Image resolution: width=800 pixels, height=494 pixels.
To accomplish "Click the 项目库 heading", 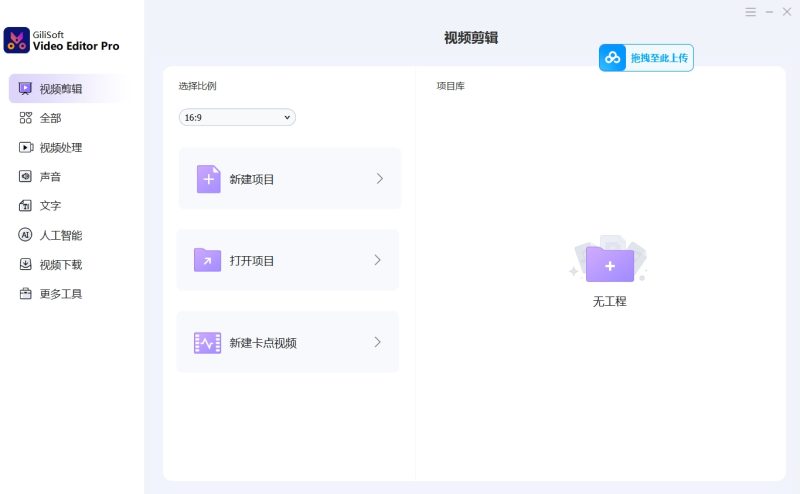I will tap(451, 86).
